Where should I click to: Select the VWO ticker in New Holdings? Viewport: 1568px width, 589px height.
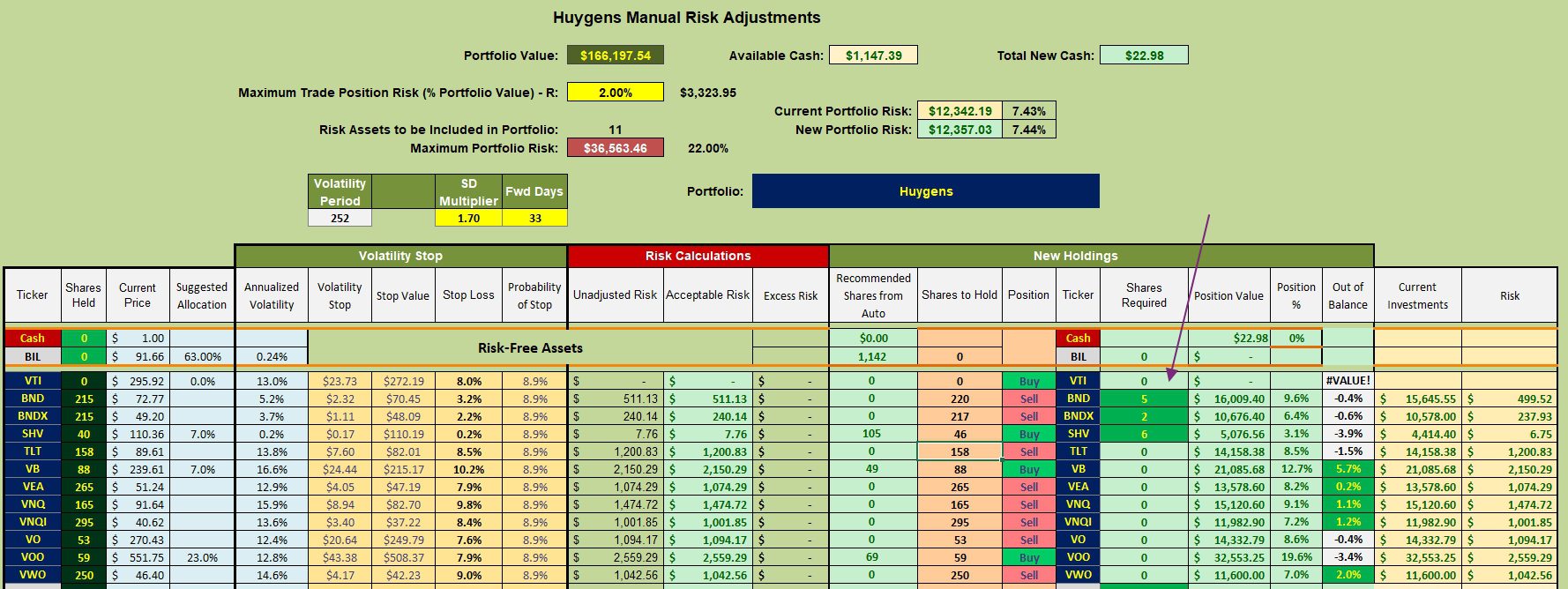click(x=1078, y=575)
